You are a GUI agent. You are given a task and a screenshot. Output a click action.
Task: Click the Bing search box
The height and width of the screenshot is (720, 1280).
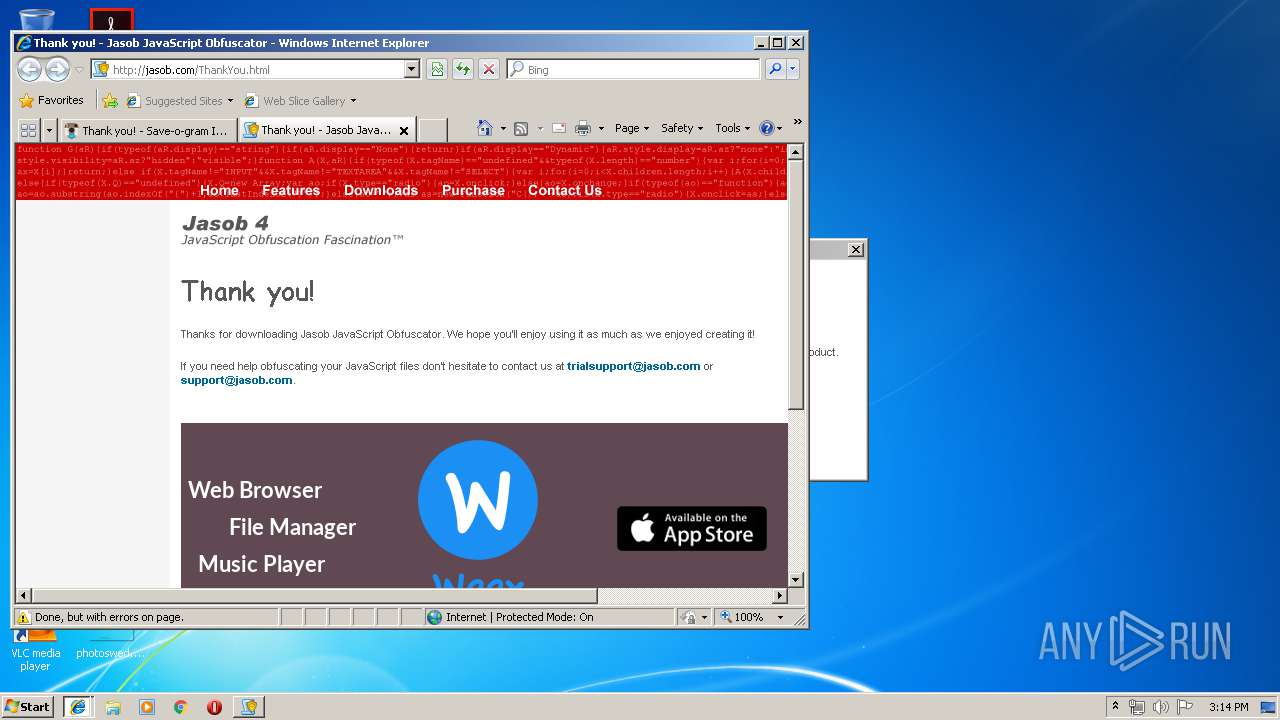pos(633,69)
